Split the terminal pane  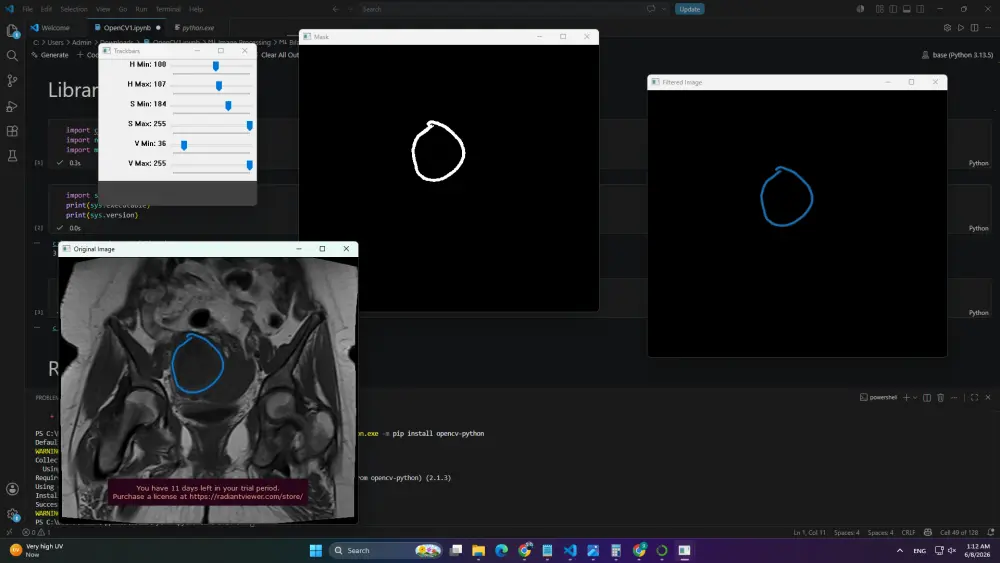tap(927, 397)
